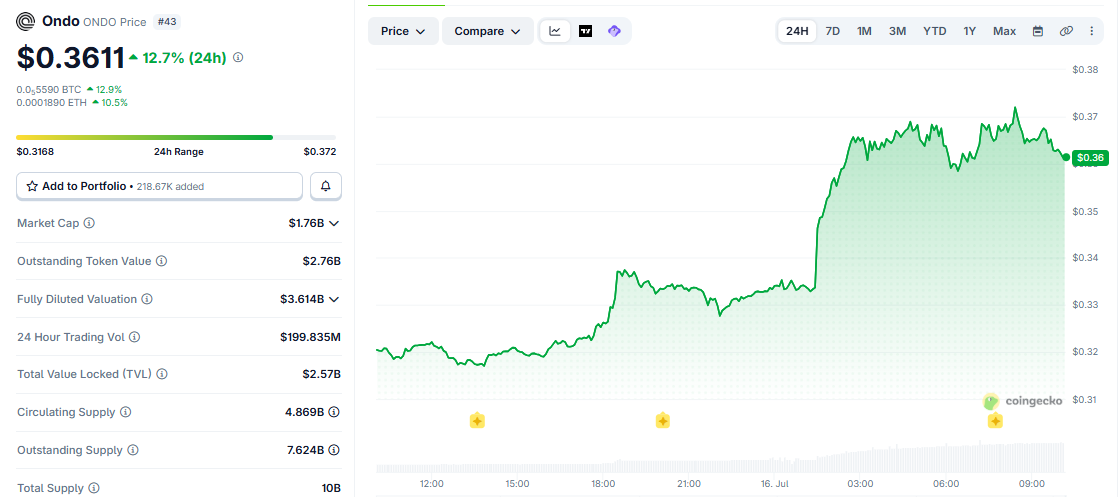Click the price alert bell icon
Viewport: 1119px width, 497px height.
tap(326, 186)
